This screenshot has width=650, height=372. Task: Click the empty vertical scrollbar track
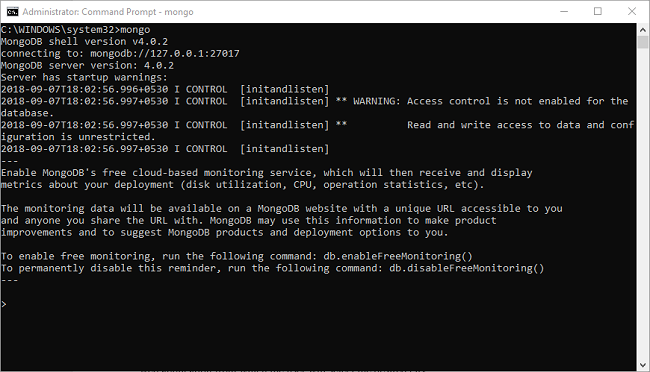click(x=643, y=203)
